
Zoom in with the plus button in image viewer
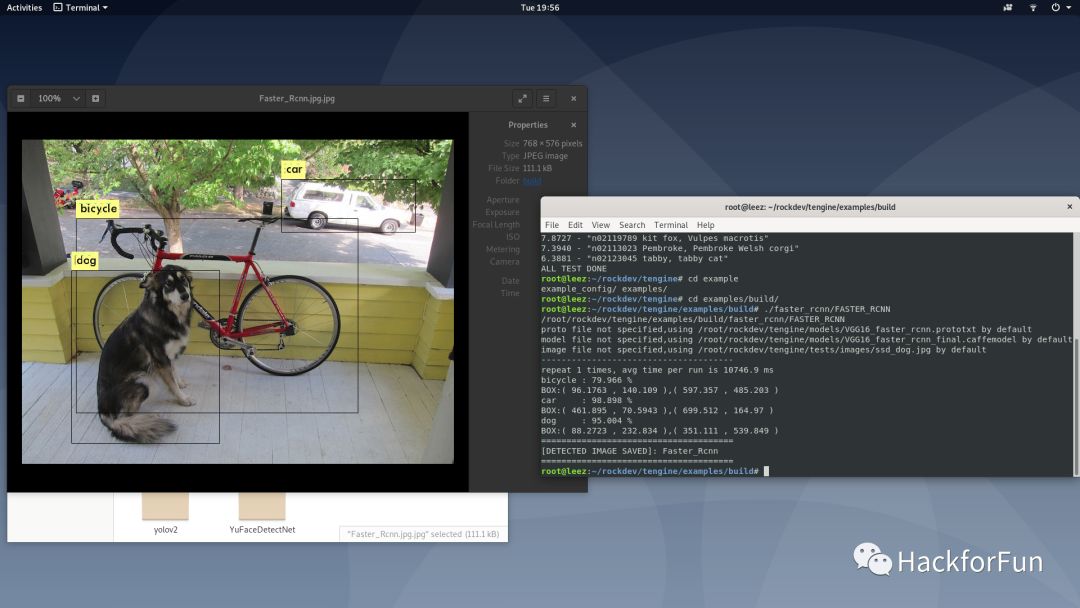[96, 98]
